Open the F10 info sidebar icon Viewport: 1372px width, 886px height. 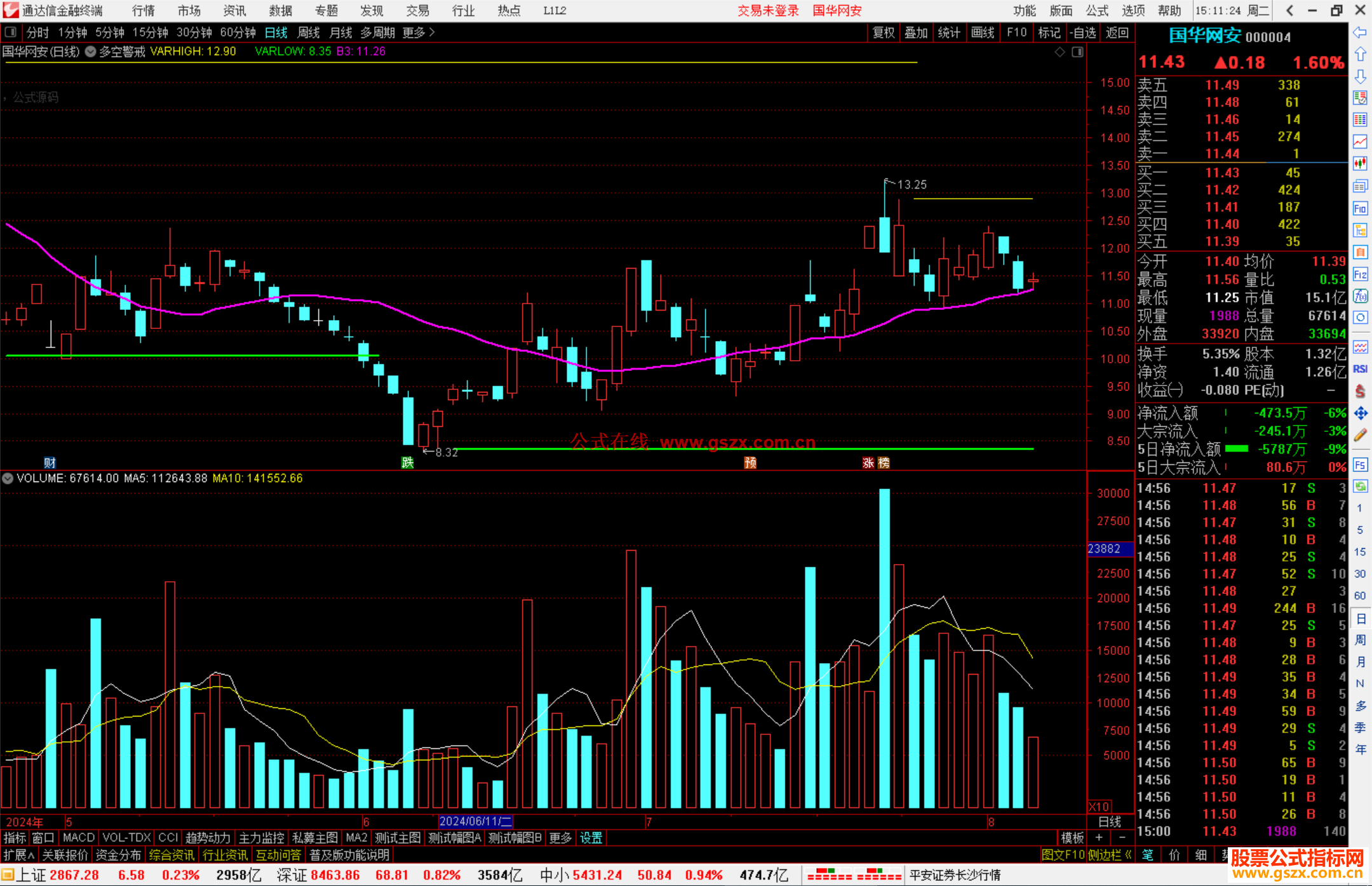coord(1360,209)
